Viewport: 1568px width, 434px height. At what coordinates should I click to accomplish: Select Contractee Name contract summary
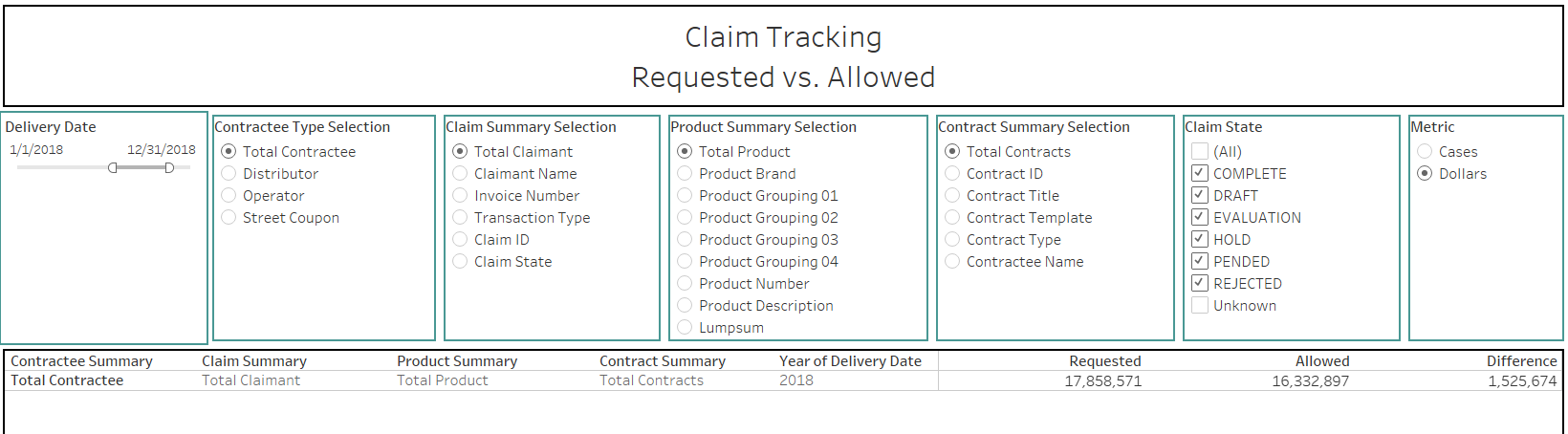point(952,262)
